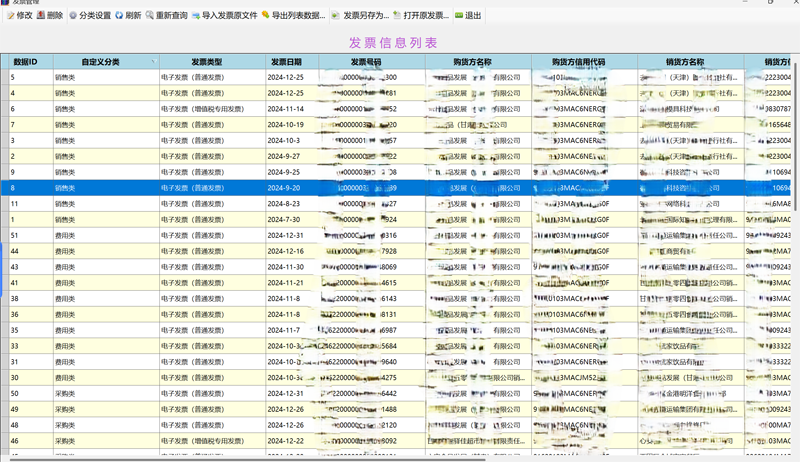Click date cell "2024-11-21"

[x=292, y=283]
